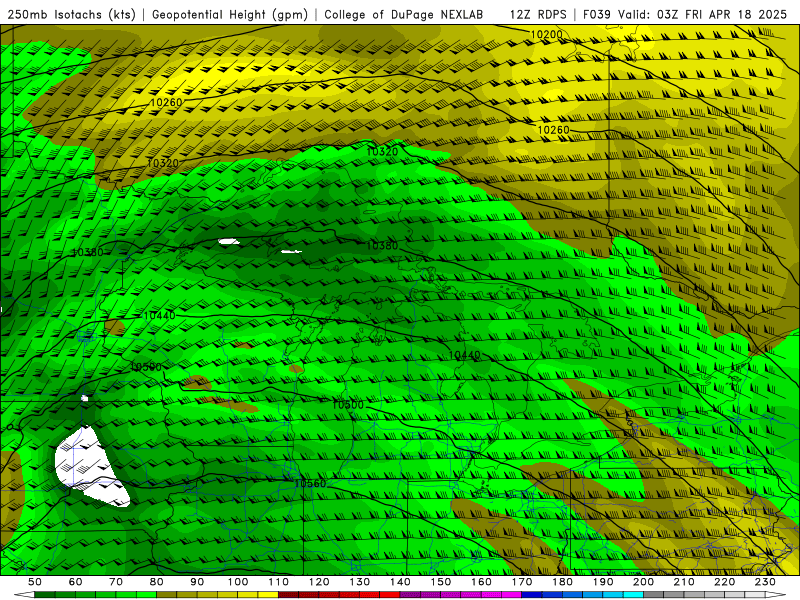Pick the bright yellow colorbar segment below 110

pos(268,595)
